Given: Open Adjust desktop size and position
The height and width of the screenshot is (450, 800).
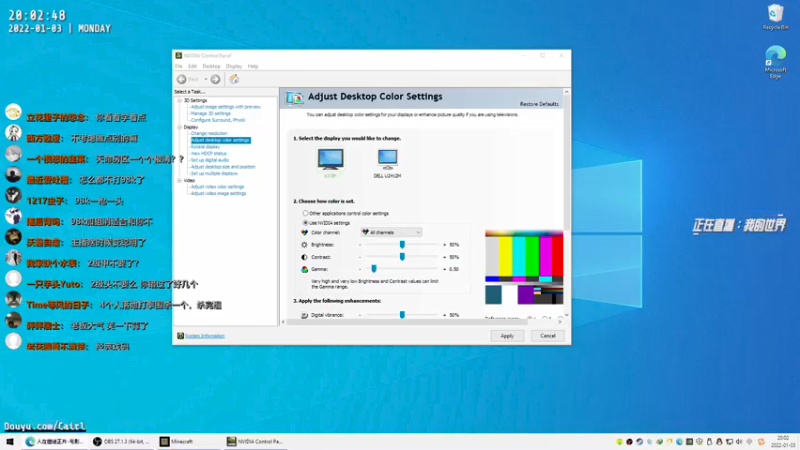Looking at the screenshot, I should point(223,167).
